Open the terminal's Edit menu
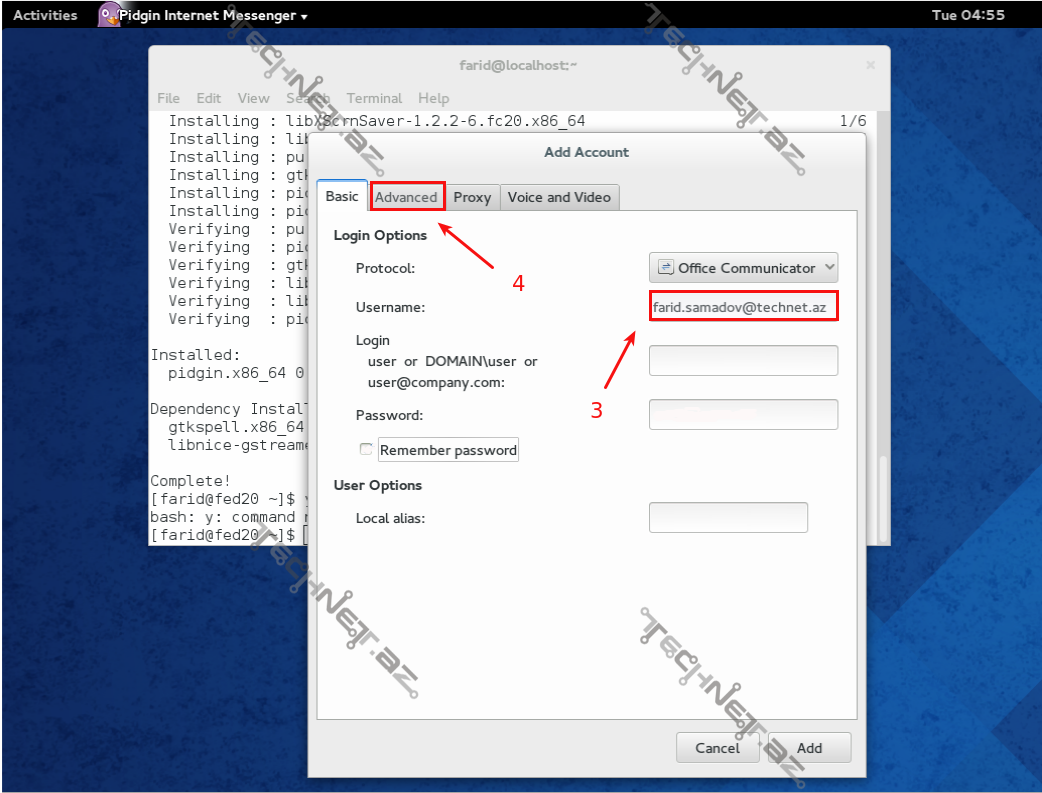 click(208, 98)
